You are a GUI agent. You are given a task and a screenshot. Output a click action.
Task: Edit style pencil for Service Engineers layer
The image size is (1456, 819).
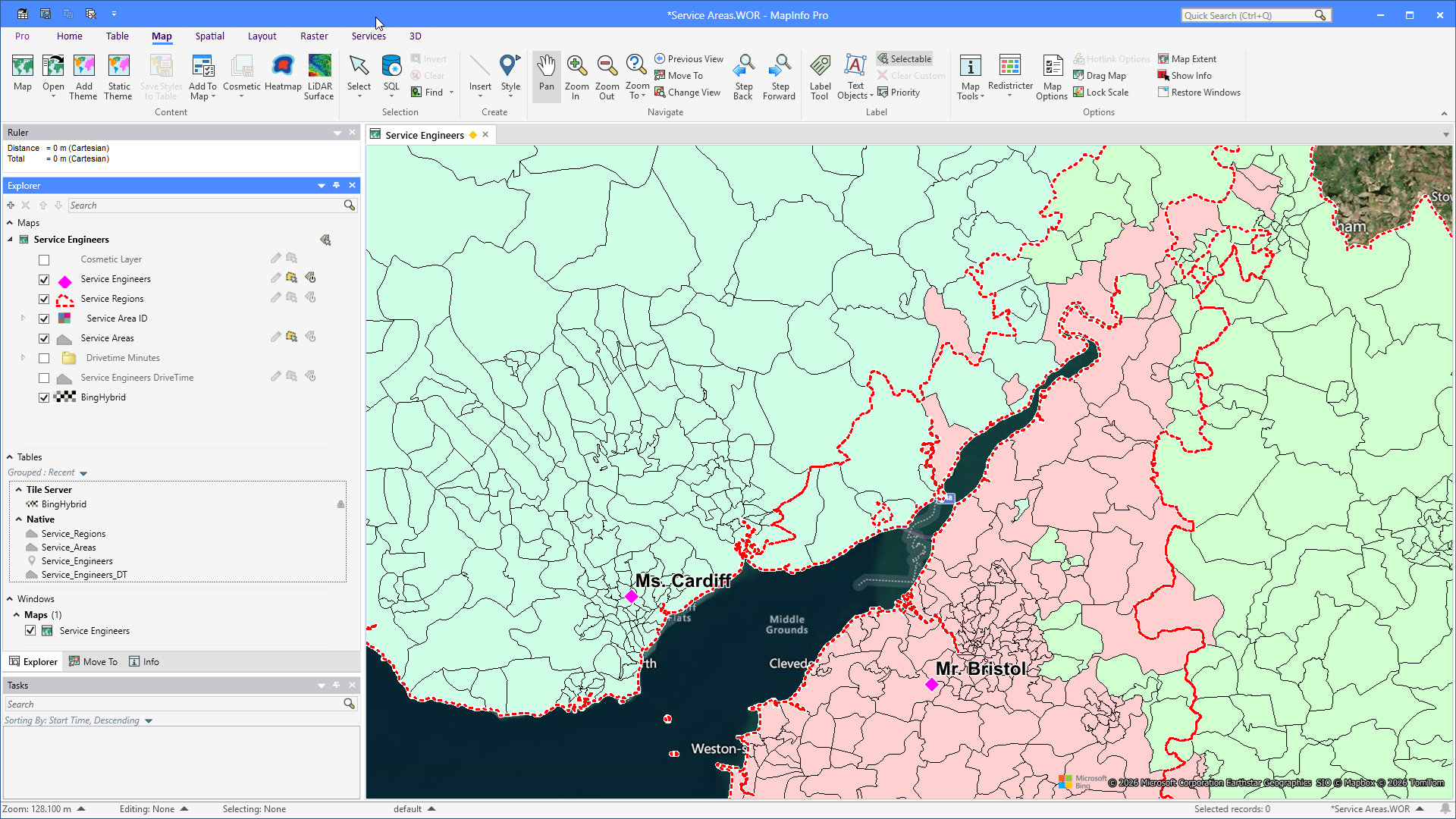(276, 278)
